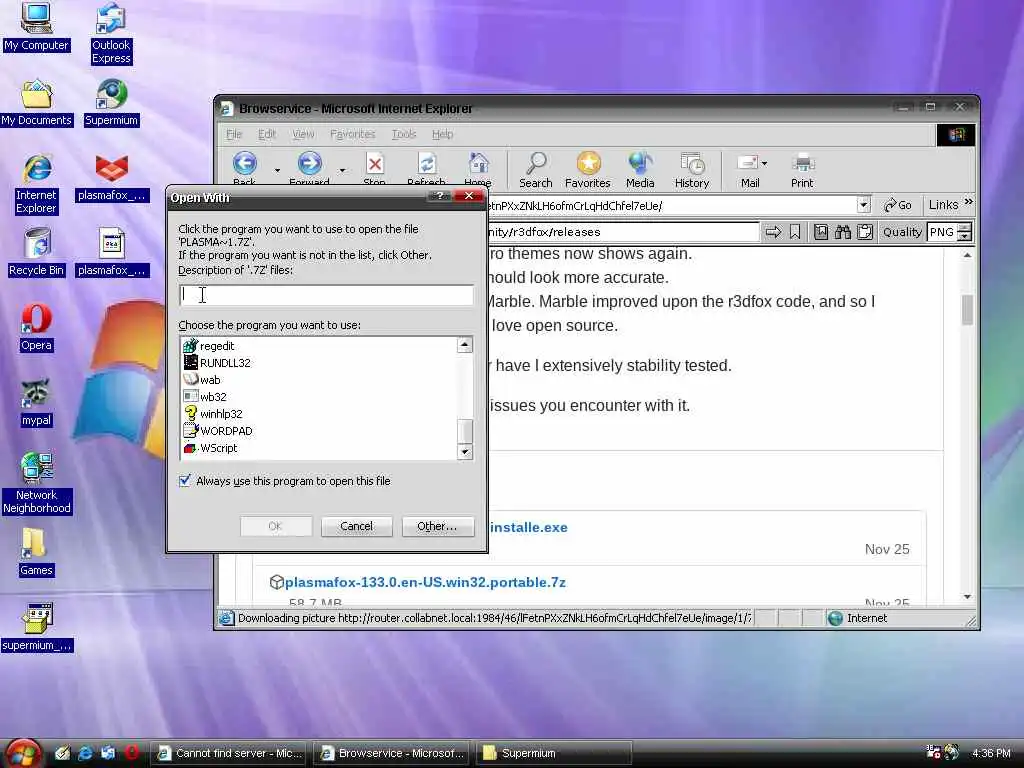
Task: Click the web page vertical scrollbar thumb
Action: tap(967, 310)
